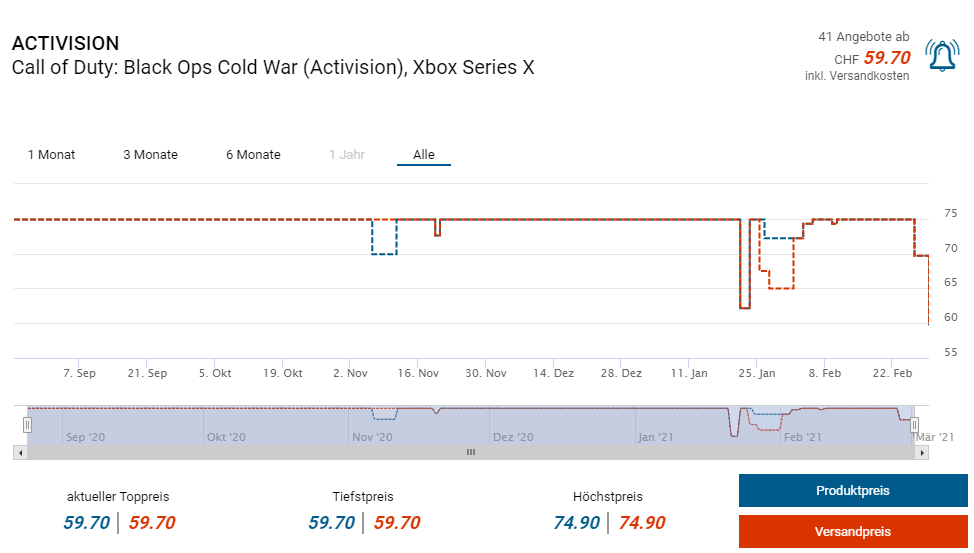Click the right navigator range handle
974x553 pixels.
914,425
